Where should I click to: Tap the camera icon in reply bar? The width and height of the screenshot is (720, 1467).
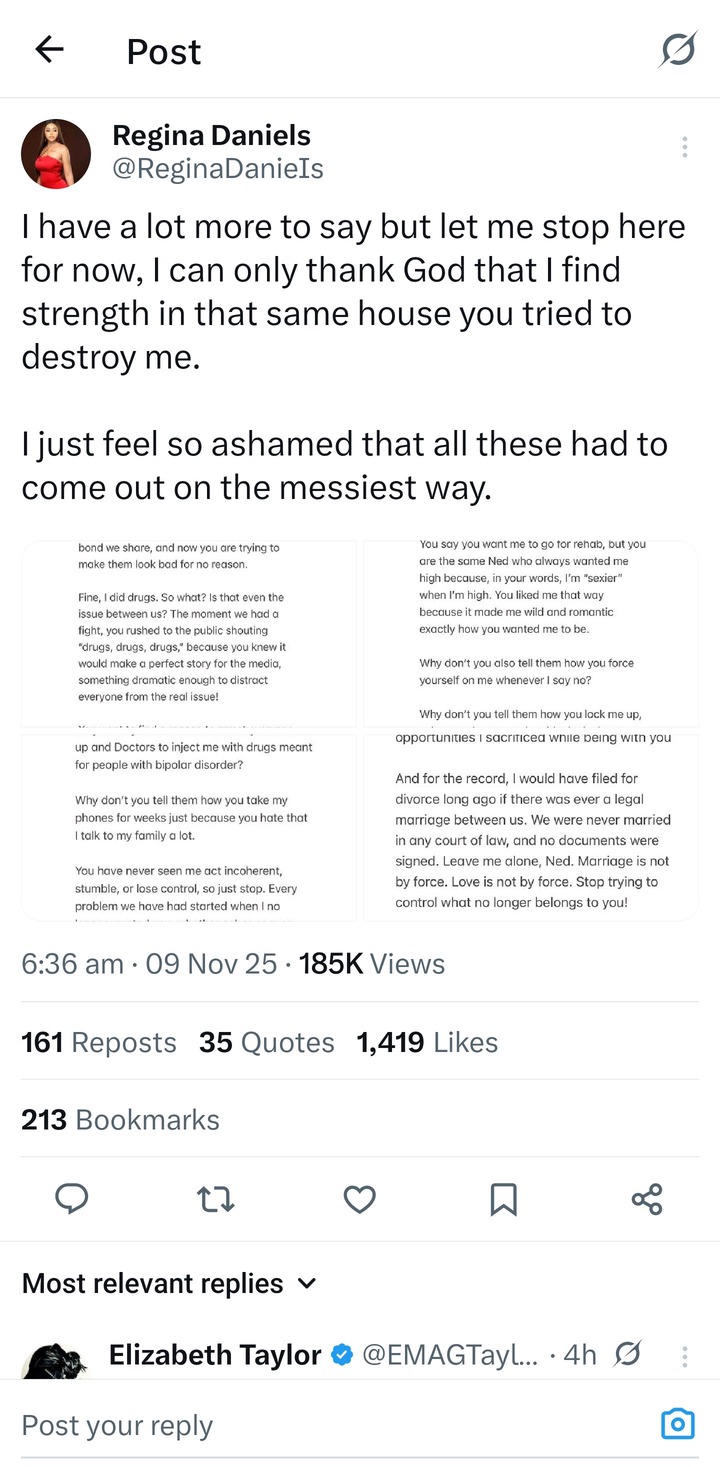[x=677, y=1424]
